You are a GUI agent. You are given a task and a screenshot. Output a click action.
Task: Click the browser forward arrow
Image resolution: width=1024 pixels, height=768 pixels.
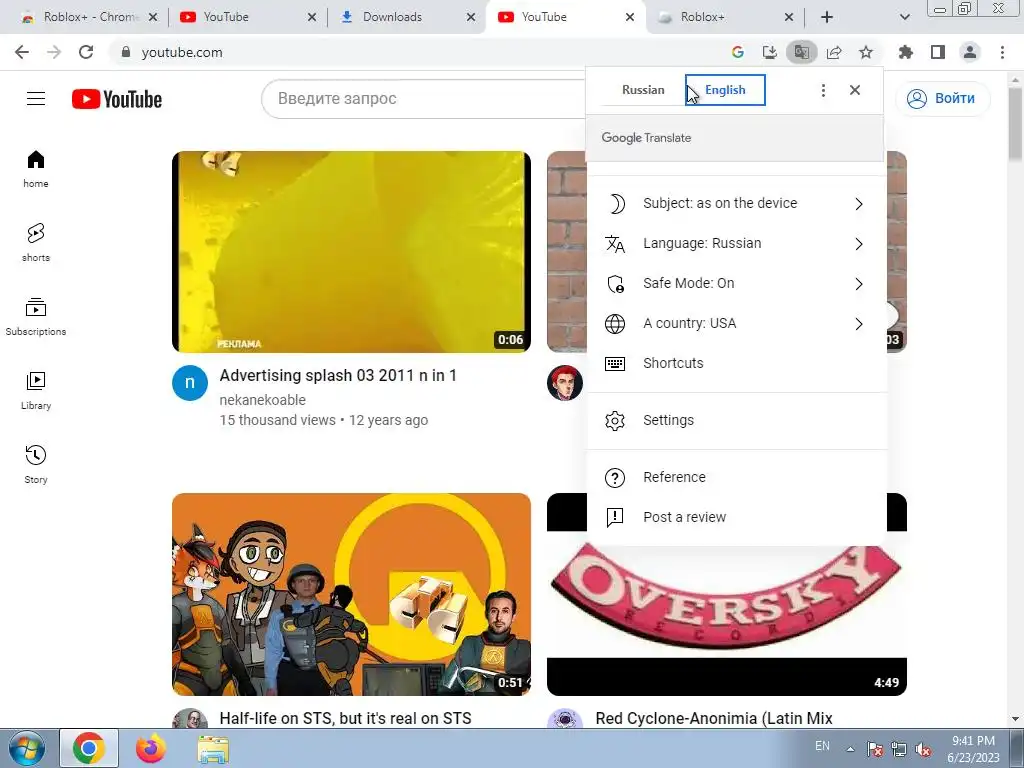coord(54,52)
